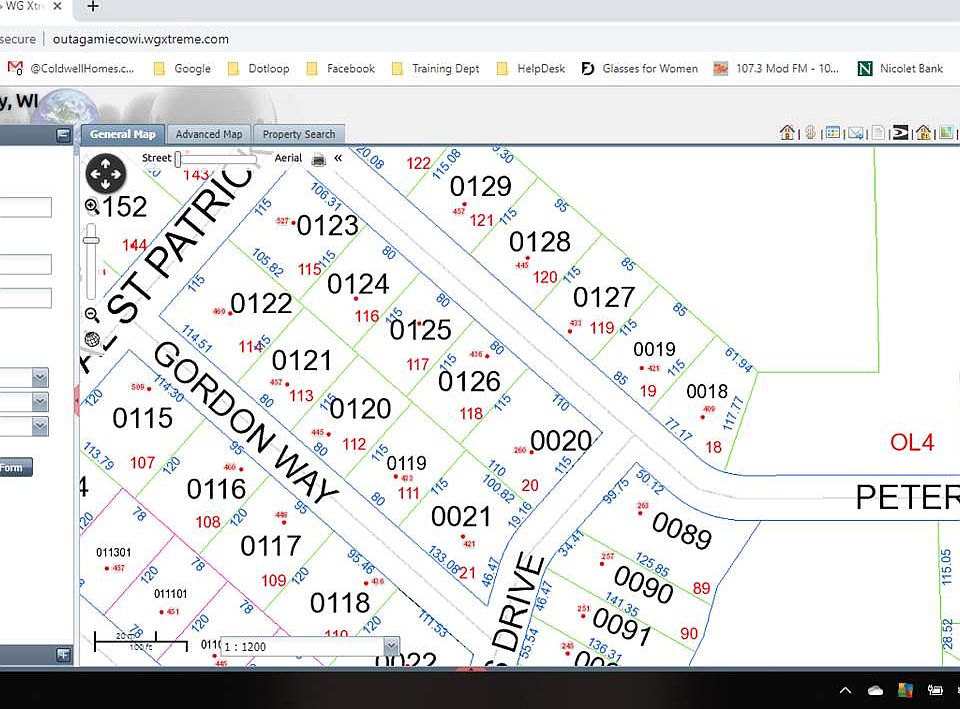Collapse the left panel using header button

(63, 135)
